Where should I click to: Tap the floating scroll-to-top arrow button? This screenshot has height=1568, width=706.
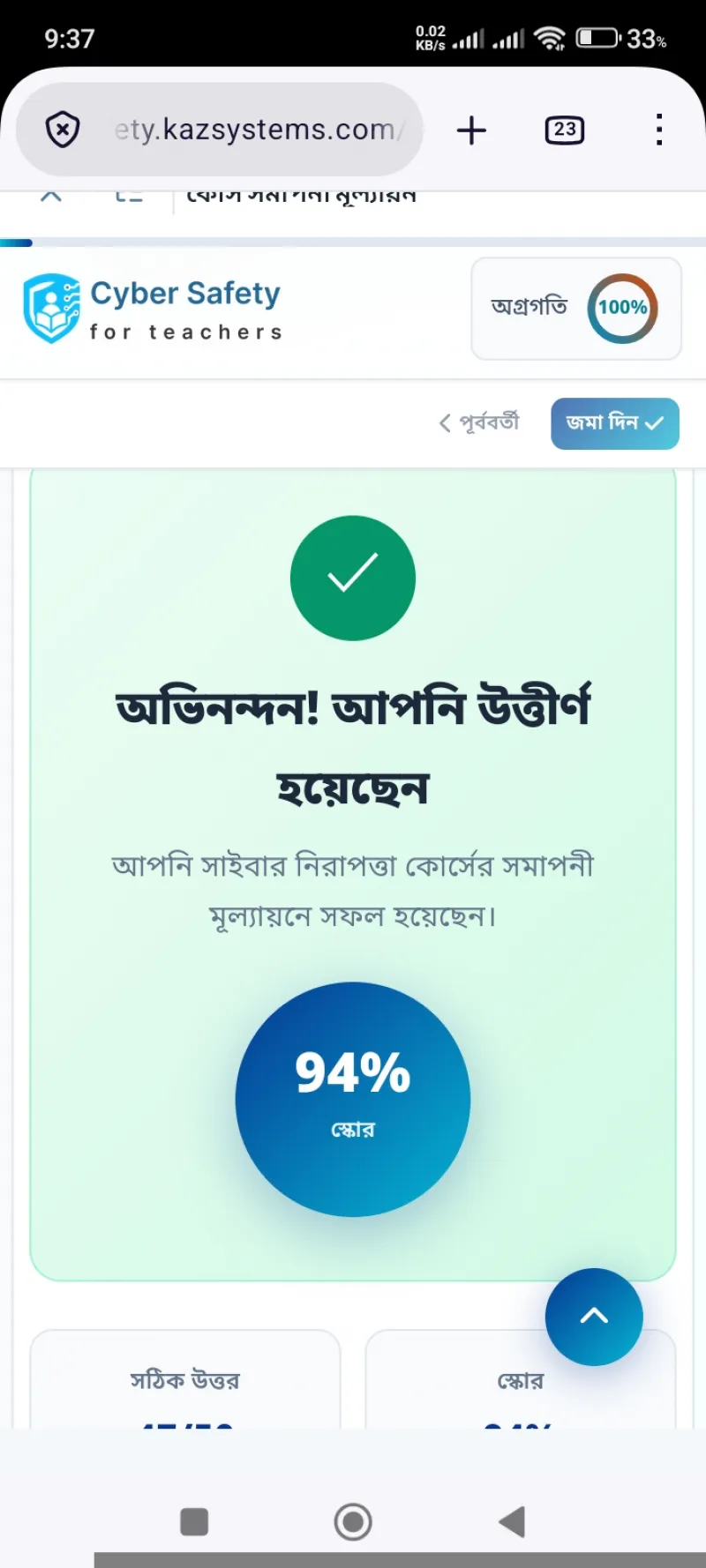[x=594, y=1317]
